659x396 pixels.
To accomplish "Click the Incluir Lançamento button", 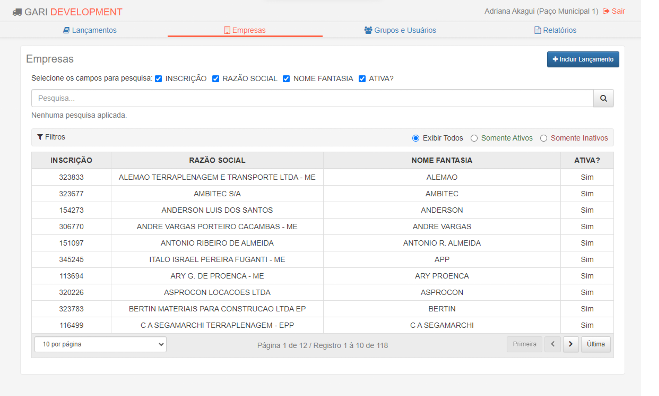I will point(583,59).
